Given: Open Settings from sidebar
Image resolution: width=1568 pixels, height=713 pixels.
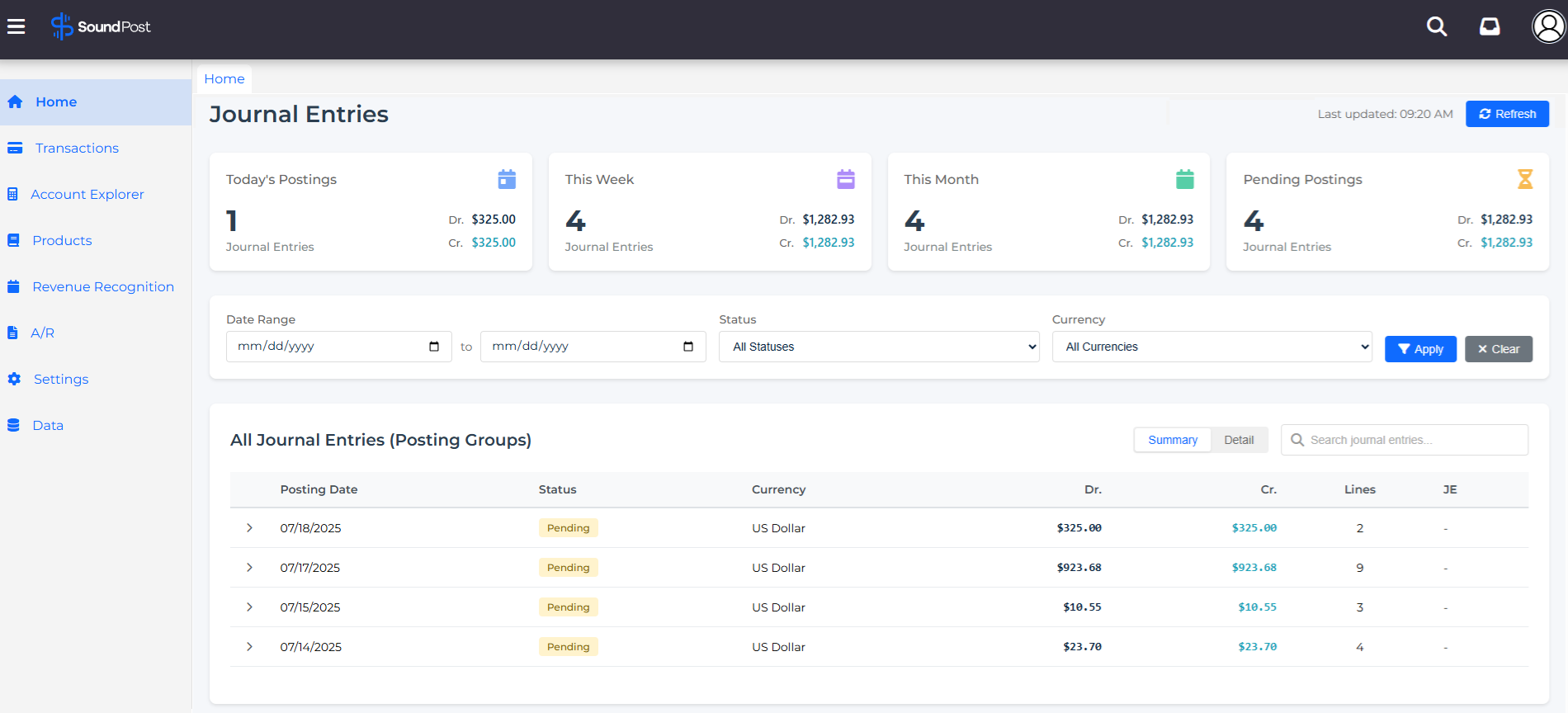Looking at the screenshot, I should tap(61, 380).
